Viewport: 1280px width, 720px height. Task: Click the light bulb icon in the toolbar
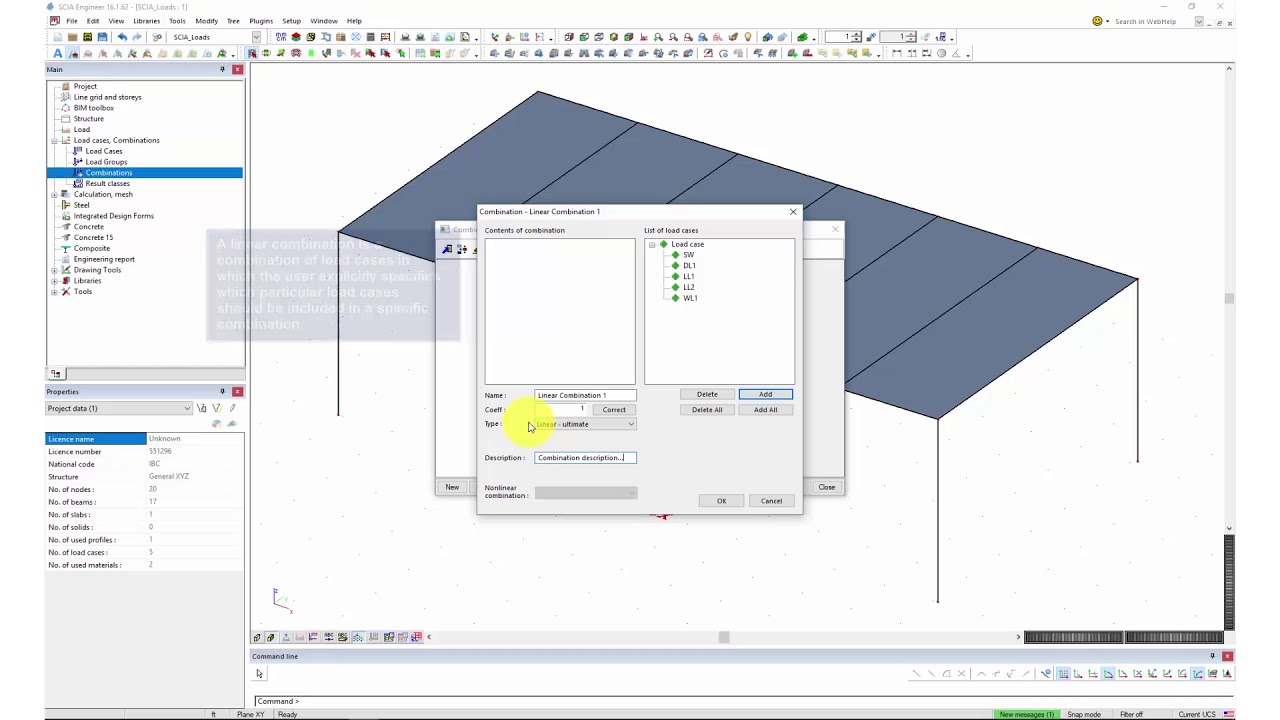tap(747, 37)
